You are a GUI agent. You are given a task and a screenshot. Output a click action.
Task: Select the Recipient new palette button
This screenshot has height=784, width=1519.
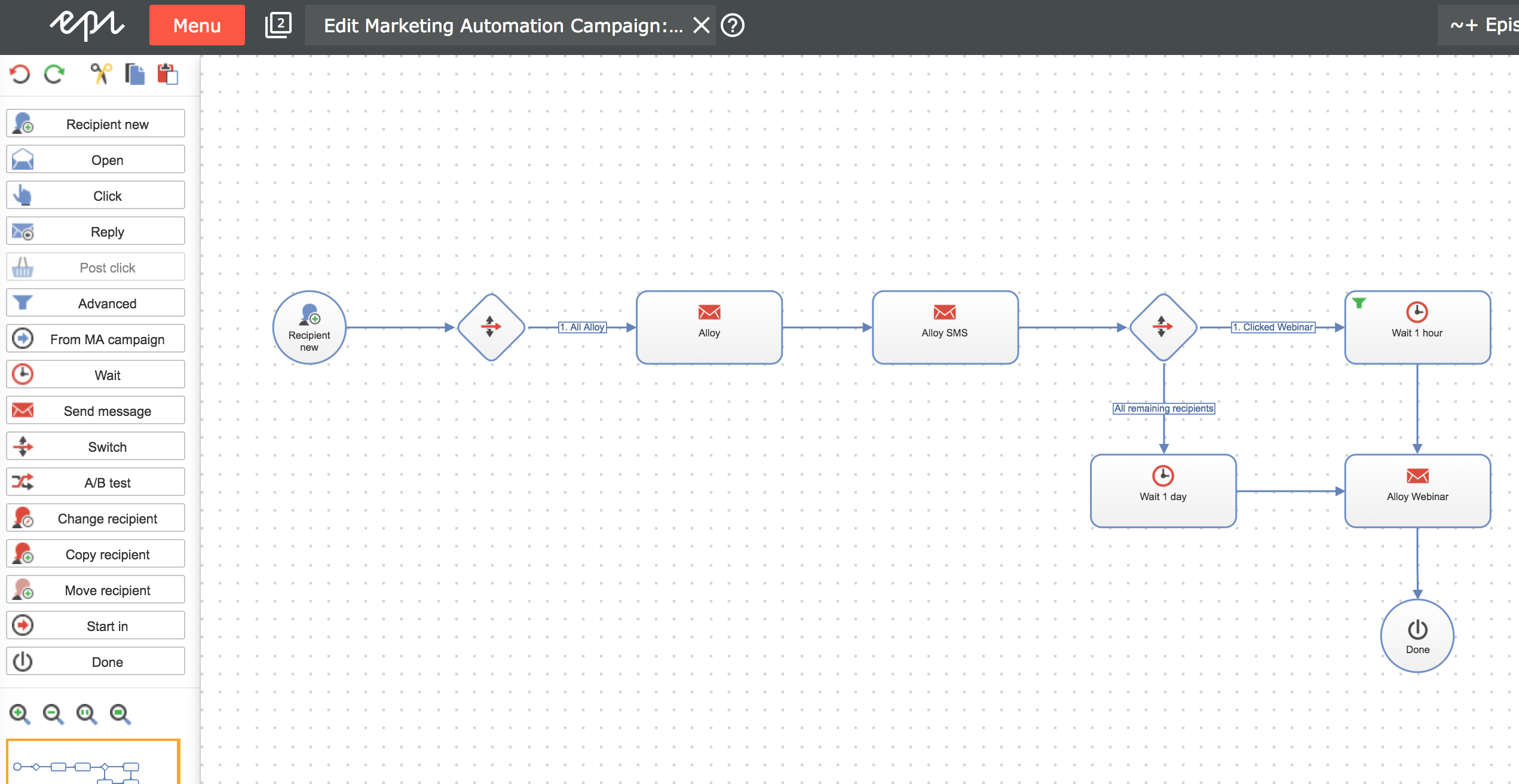pos(96,124)
